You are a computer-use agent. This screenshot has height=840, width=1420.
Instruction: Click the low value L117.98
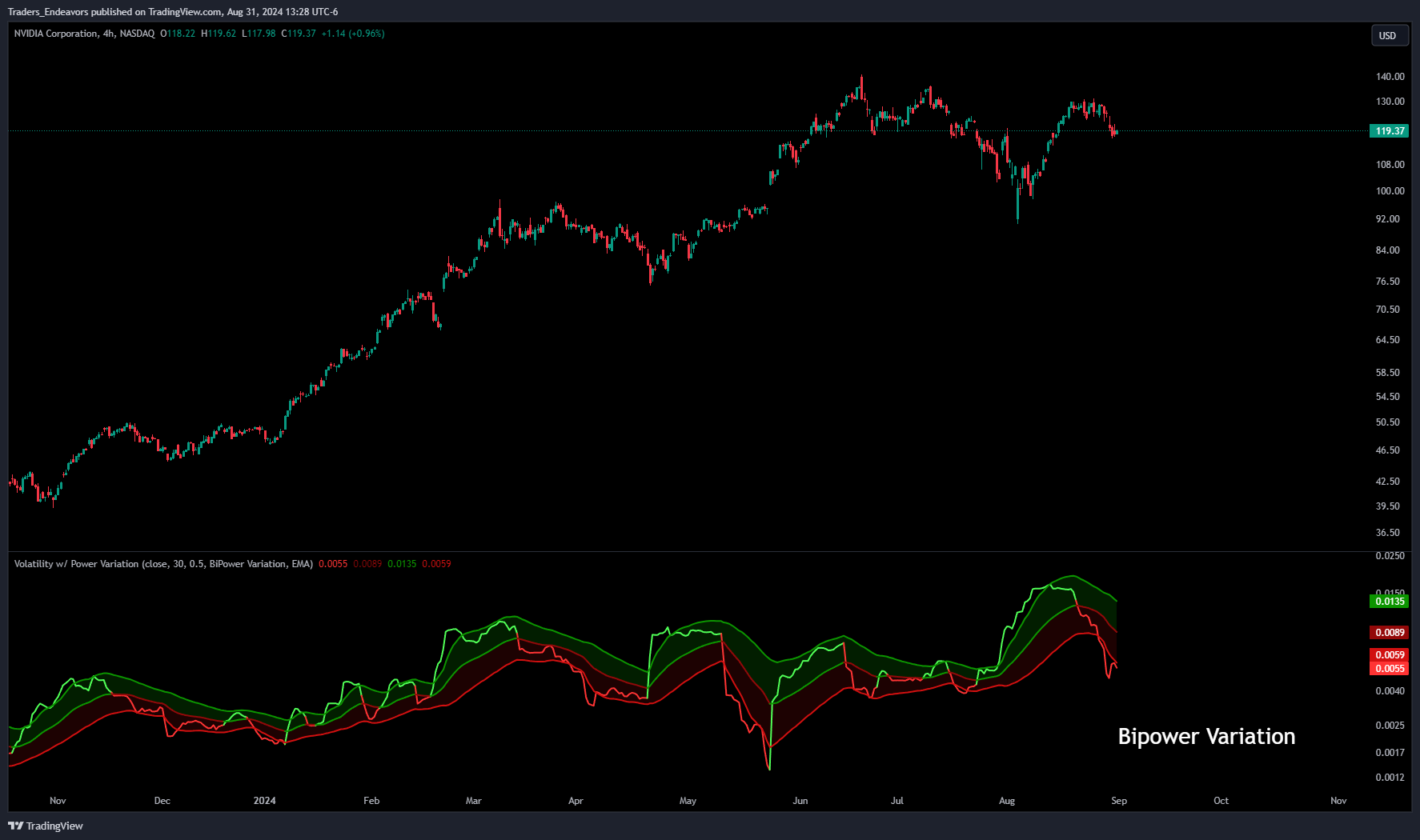(x=259, y=34)
